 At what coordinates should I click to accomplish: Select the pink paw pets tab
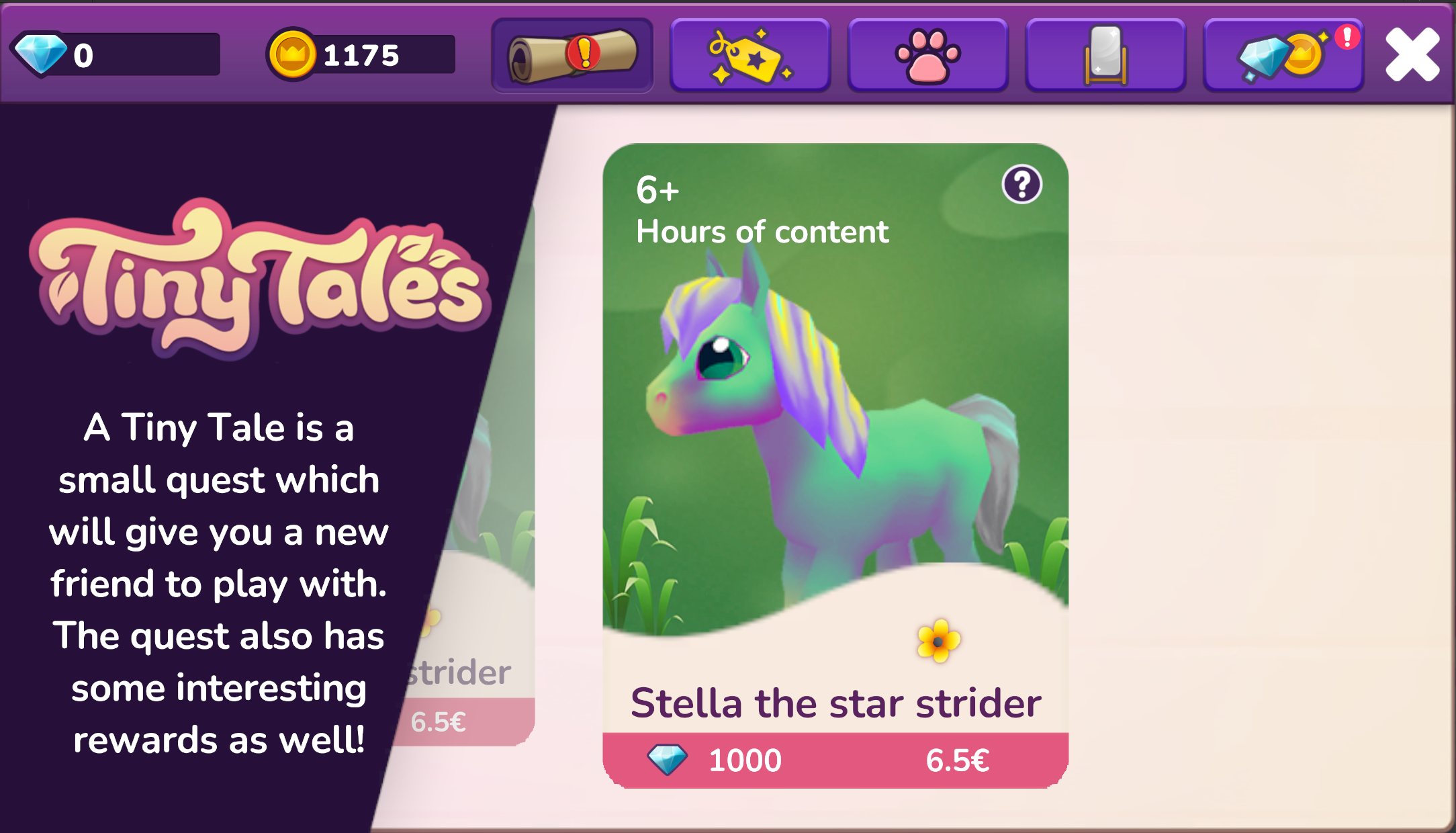pos(928,56)
